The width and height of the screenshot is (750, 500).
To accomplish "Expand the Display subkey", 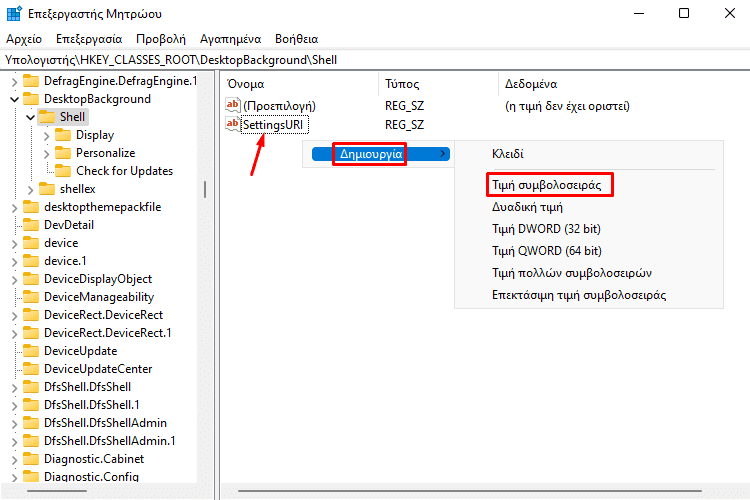I will 46,136.
